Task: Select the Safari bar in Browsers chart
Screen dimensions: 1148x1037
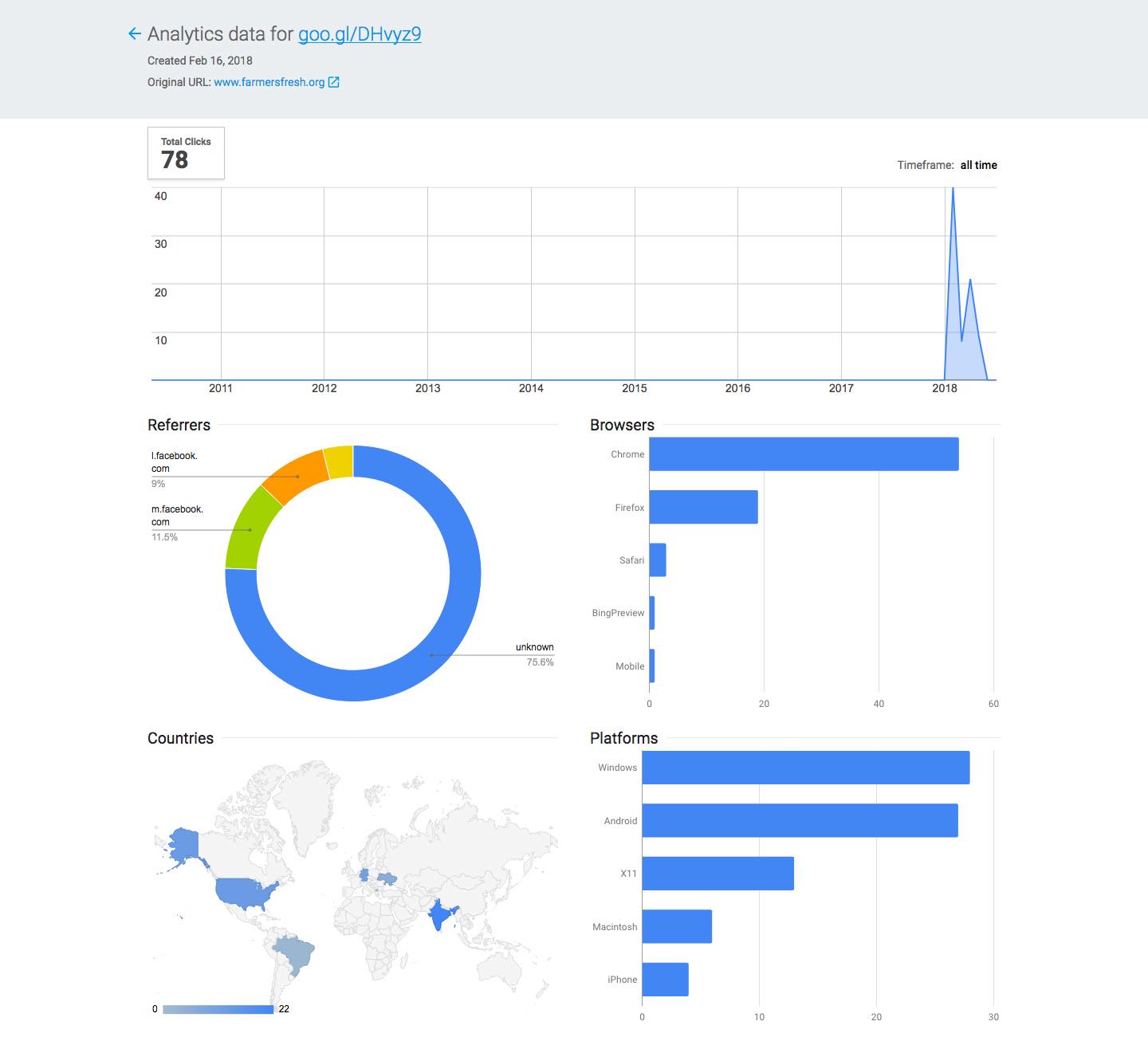Action: pos(657,560)
